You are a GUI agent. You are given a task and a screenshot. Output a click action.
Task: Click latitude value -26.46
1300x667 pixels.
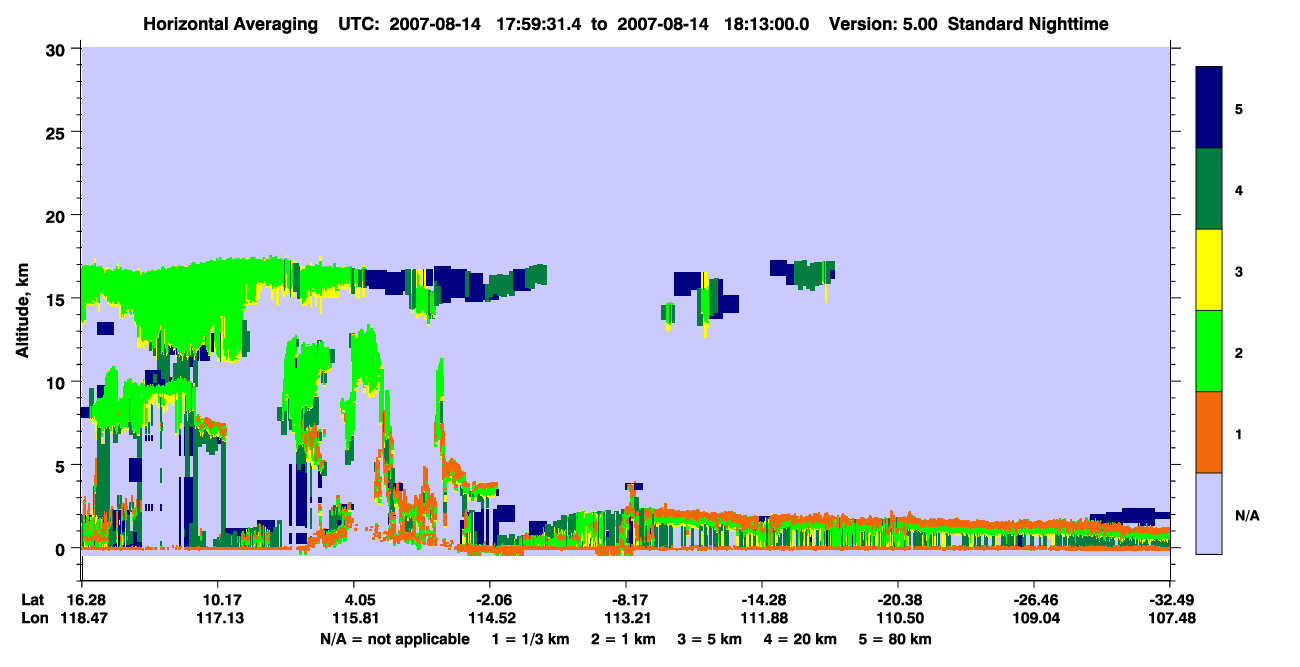click(1034, 600)
